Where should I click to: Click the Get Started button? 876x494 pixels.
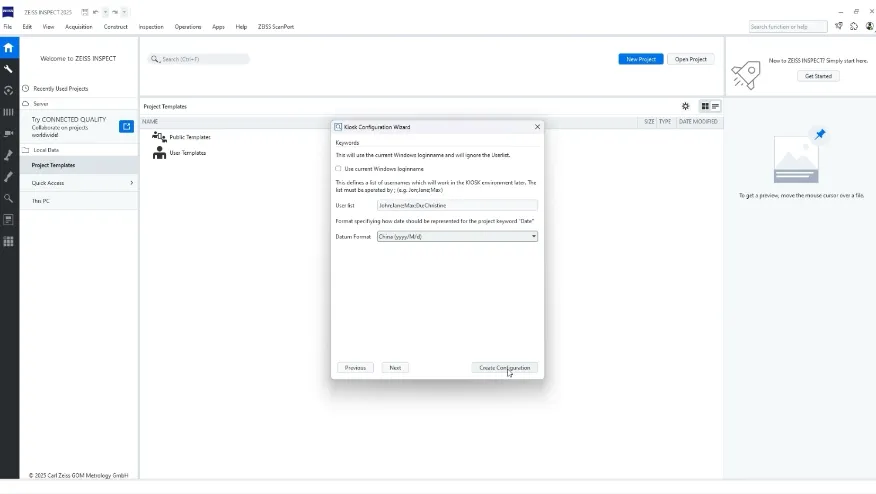click(x=818, y=76)
